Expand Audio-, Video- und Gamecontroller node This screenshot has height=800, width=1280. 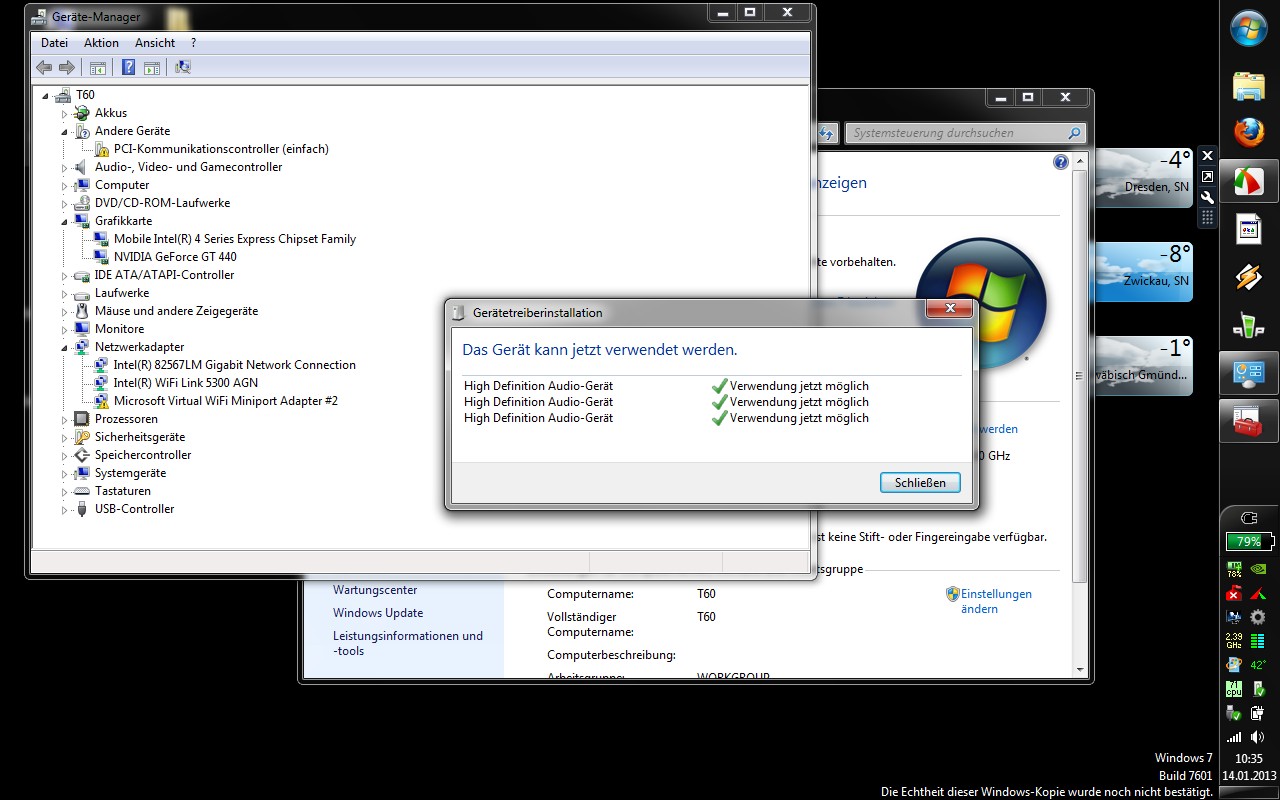pyautogui.click(x=65, y=167)
